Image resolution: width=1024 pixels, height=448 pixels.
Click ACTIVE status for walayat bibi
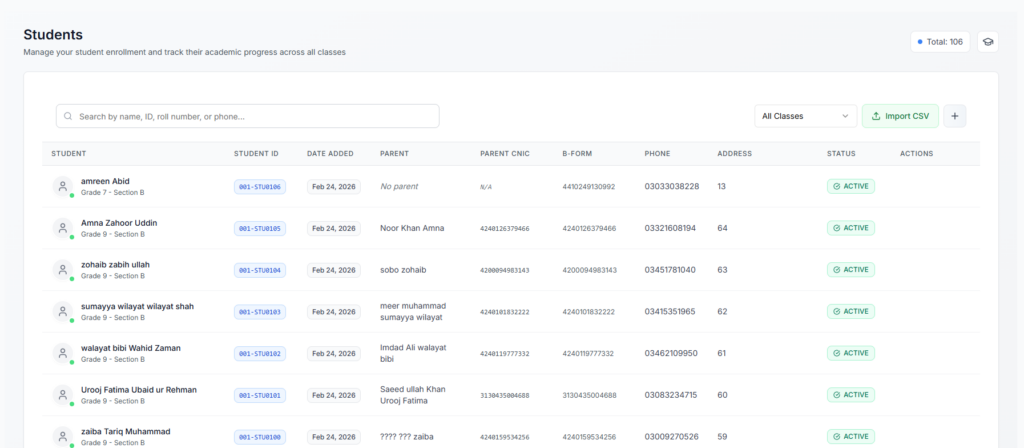pos(851,353)
